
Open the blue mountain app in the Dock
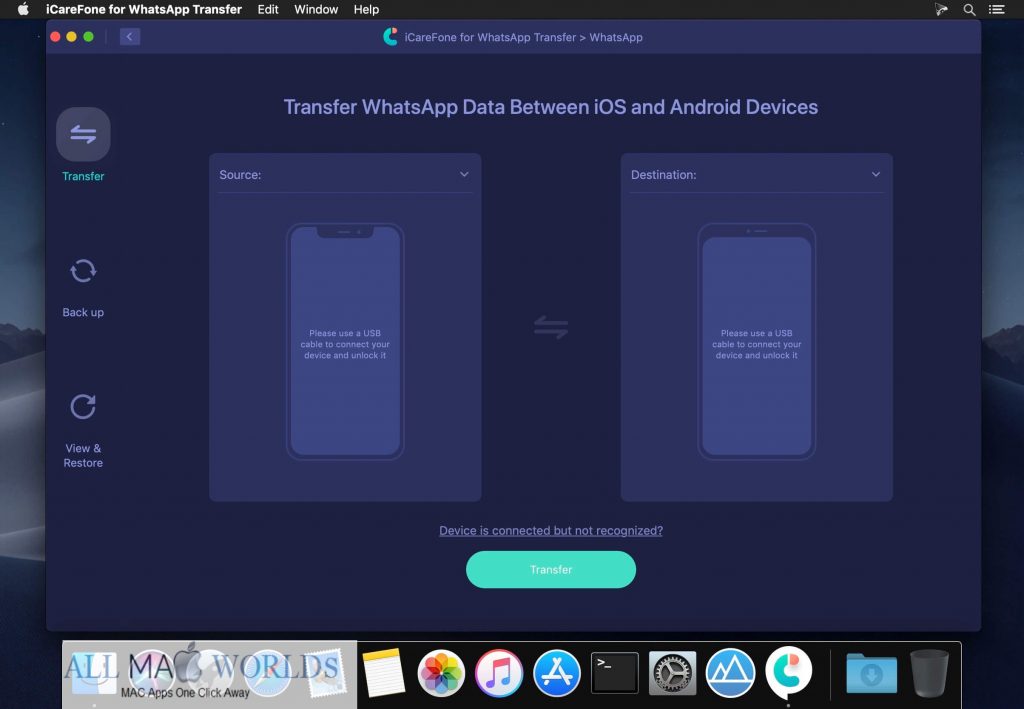coord(730,672)
